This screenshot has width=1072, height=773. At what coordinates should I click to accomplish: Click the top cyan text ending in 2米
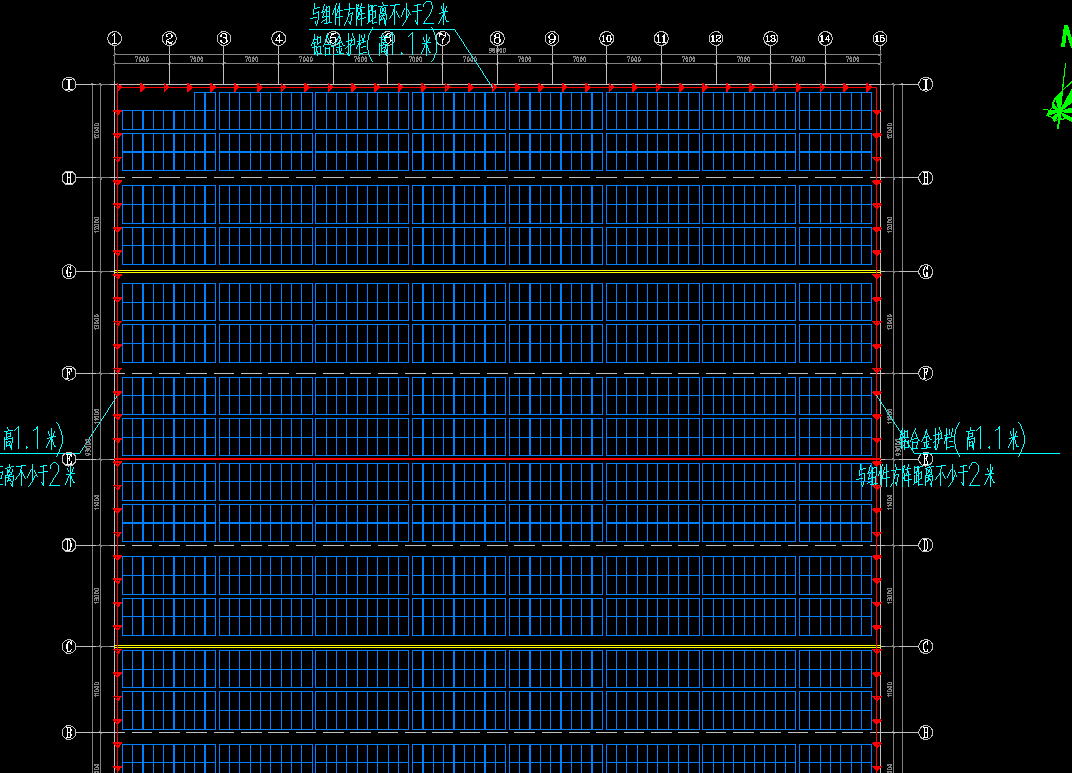(381, 14)
